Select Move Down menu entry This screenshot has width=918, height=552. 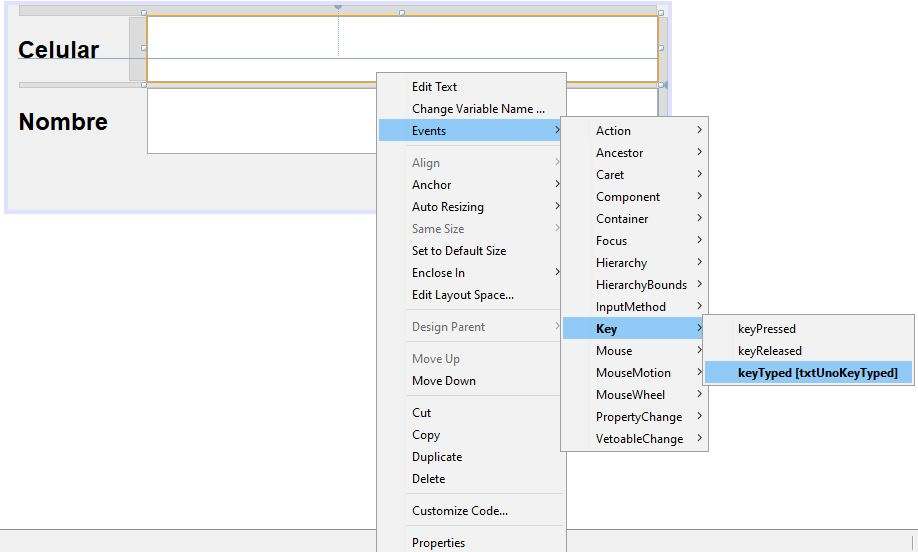pos(444,381)
